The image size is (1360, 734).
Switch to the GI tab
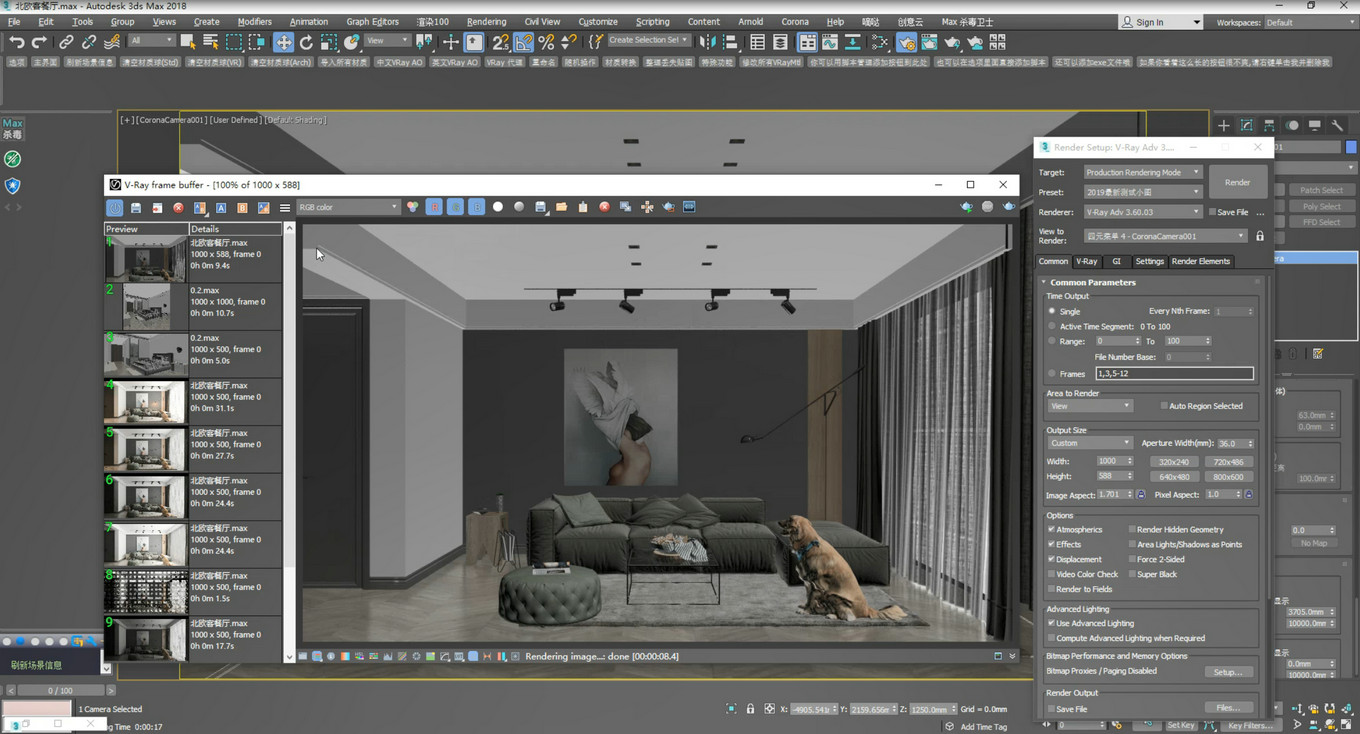point(1116,261)
